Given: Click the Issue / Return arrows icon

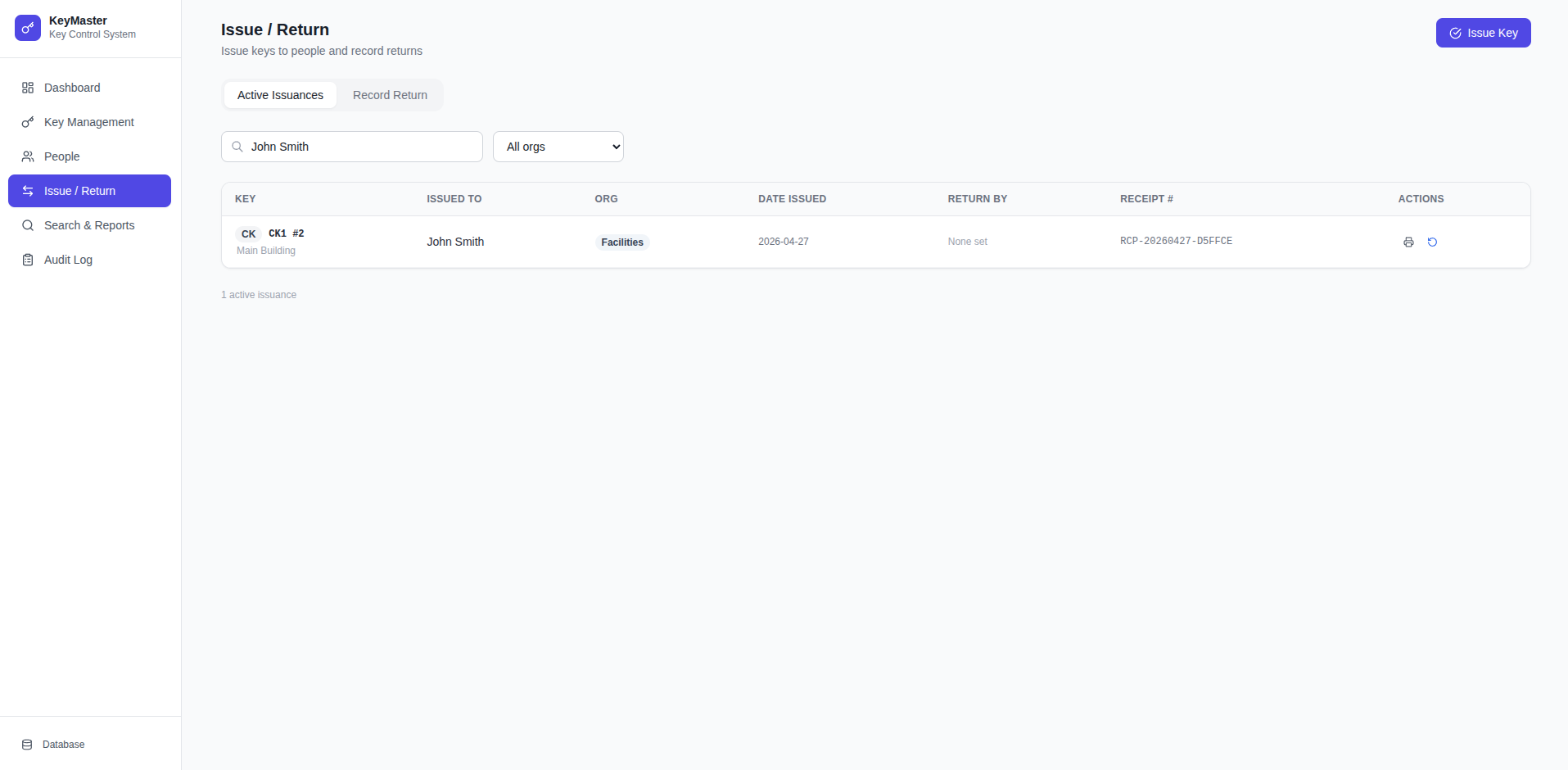Looking at the screenshot, I should pyautogui.click(x=28, y=191).
